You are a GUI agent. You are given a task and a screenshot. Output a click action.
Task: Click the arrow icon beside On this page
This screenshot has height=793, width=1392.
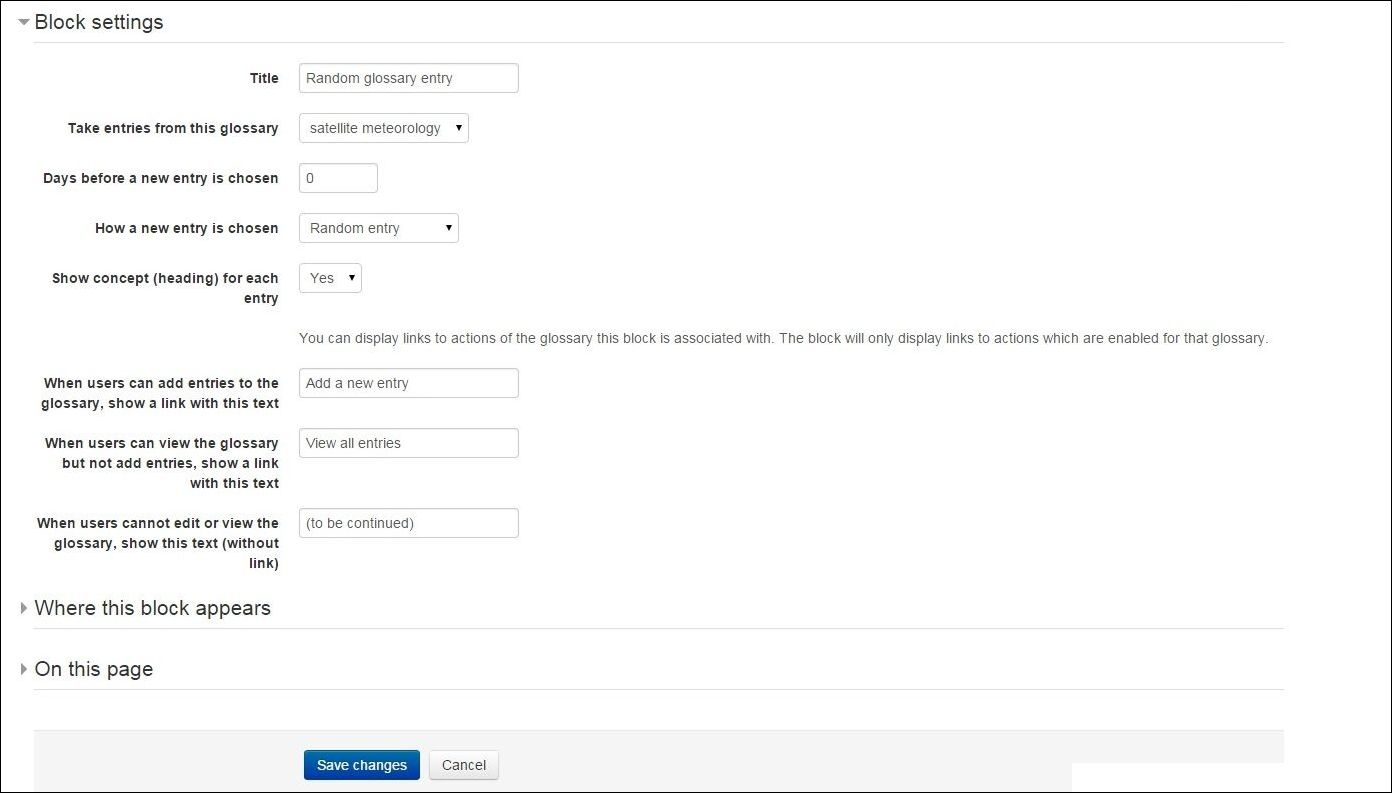click(24, 669)
